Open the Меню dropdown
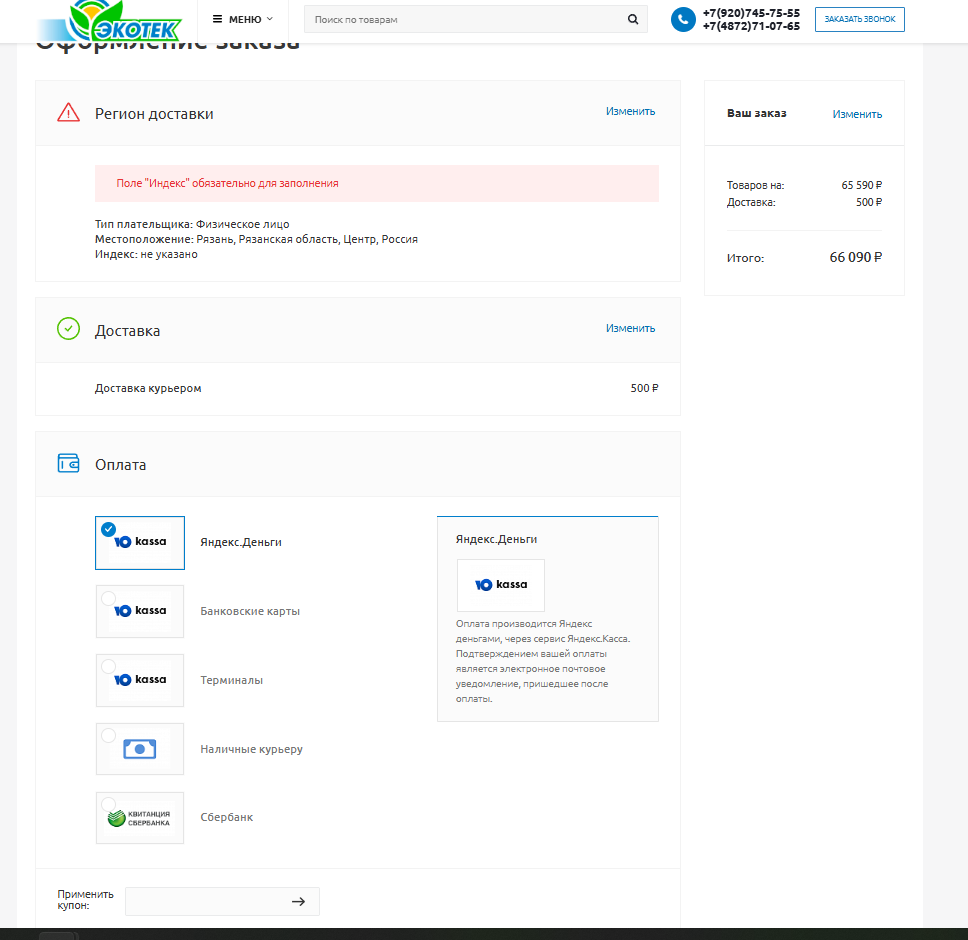The width and height of the screenshot is (968, 940). click(x=242, y=19)
